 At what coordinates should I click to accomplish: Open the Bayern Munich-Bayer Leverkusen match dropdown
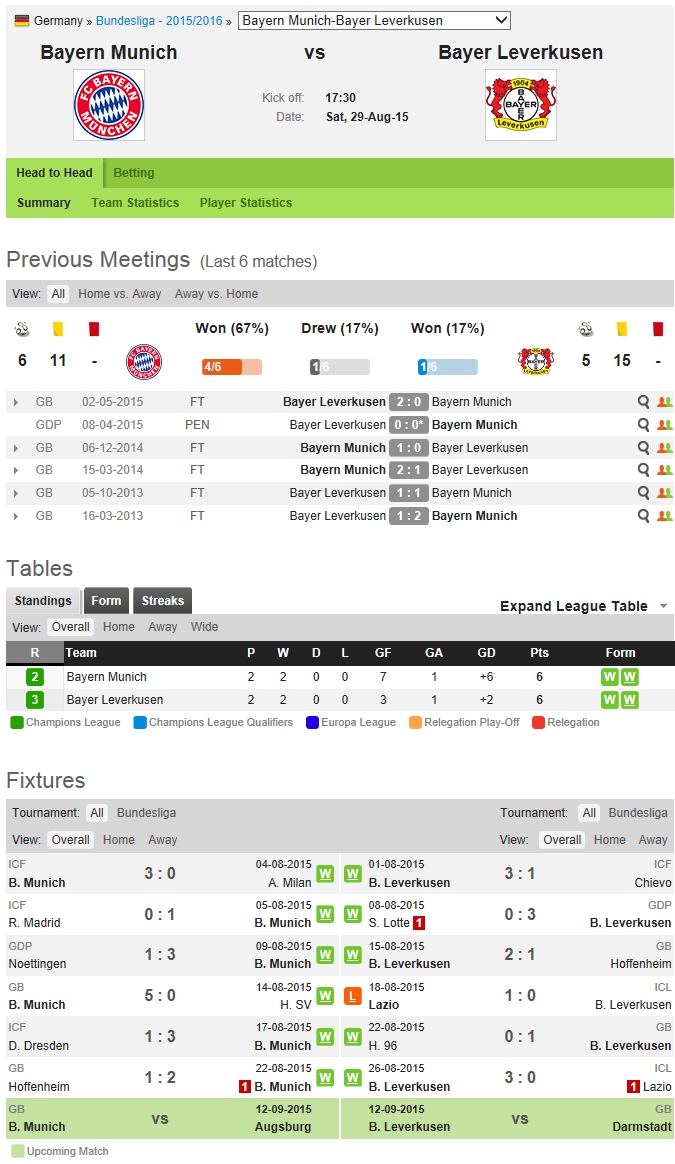click(374, 20)
